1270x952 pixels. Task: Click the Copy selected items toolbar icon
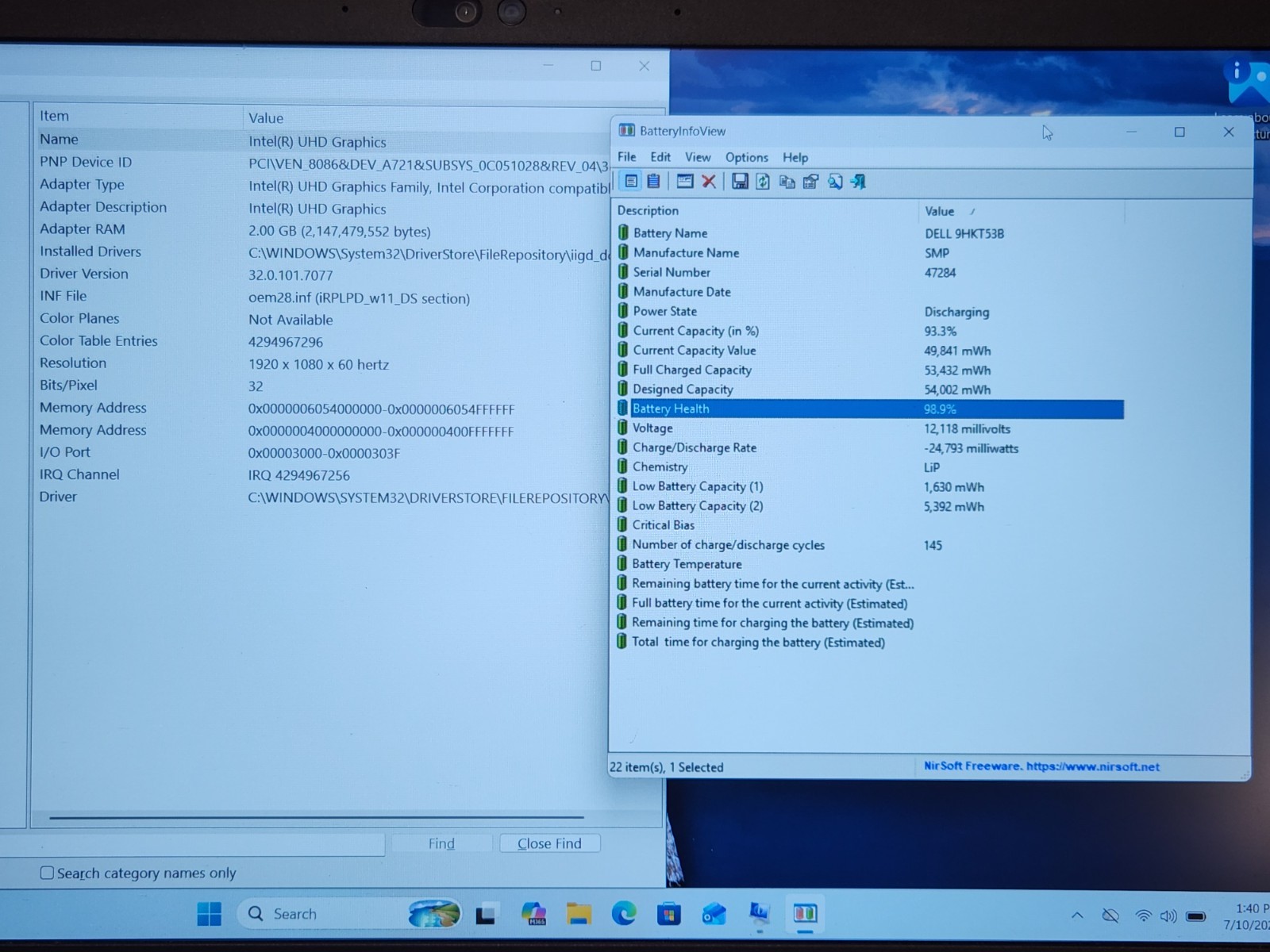pyautogui.click(x=787, y=182)
